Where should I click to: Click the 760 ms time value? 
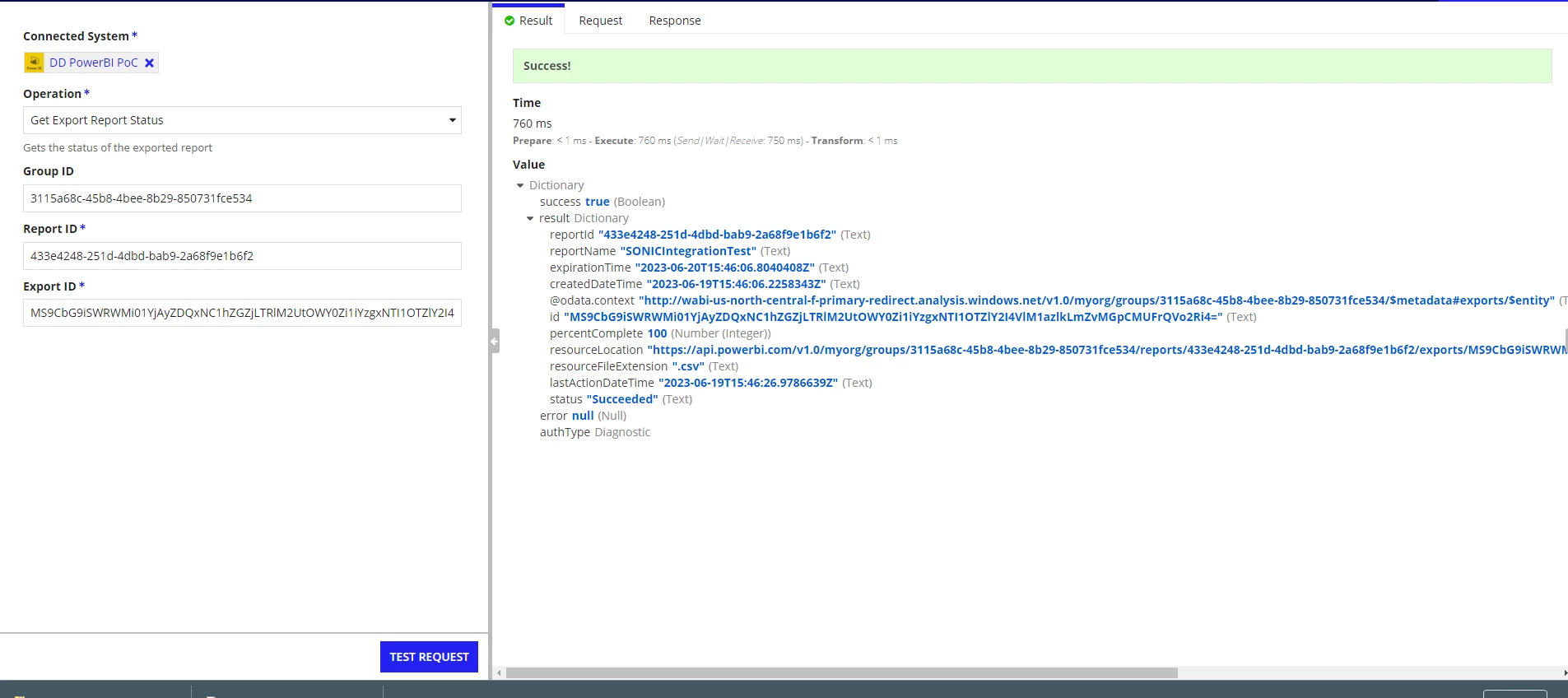click(x=533, y=123)
